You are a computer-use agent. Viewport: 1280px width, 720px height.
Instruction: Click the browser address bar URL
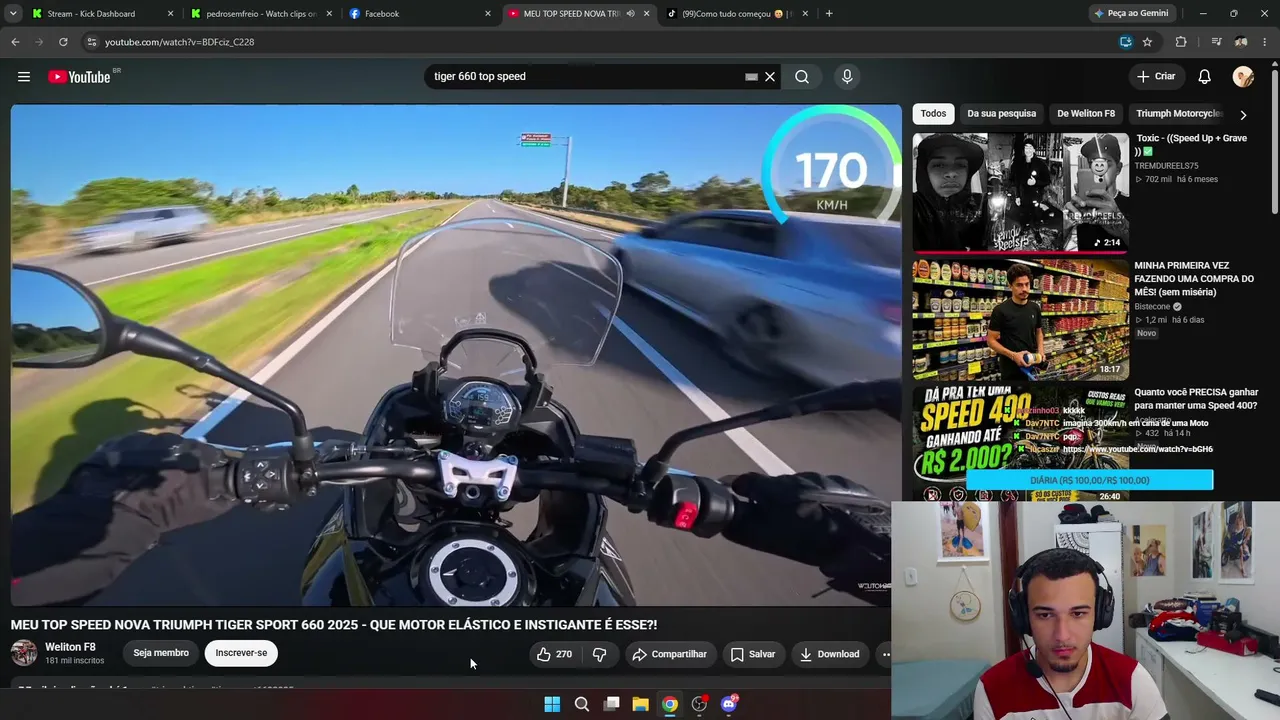[x=179, y=42]
